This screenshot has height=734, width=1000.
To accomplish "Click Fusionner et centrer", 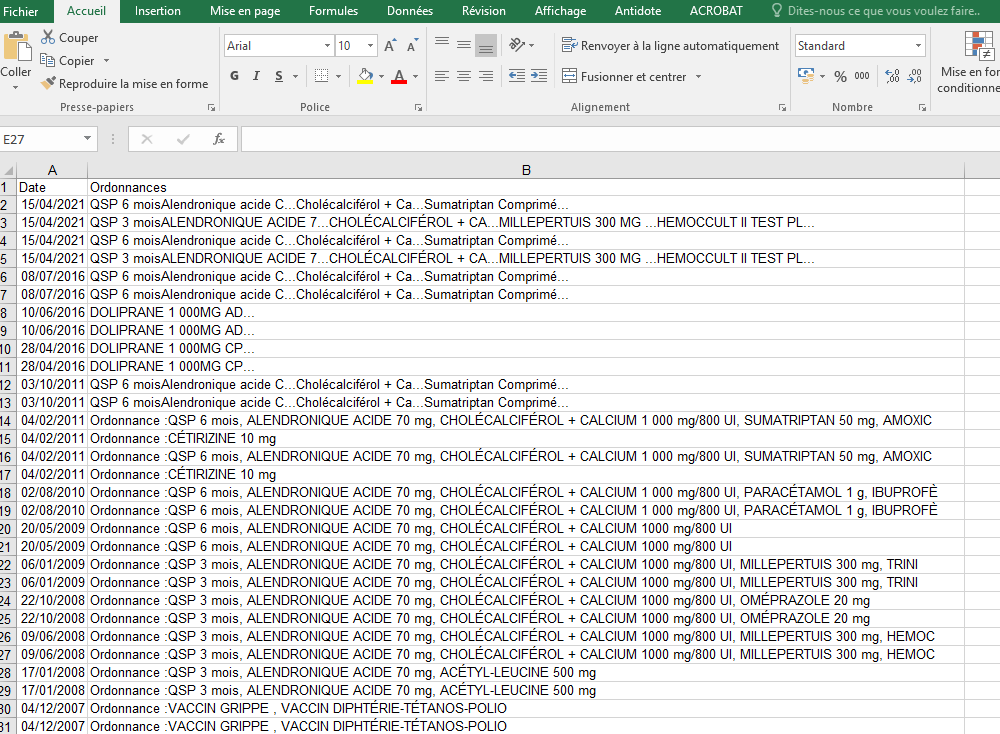I will tap(624, 77).
